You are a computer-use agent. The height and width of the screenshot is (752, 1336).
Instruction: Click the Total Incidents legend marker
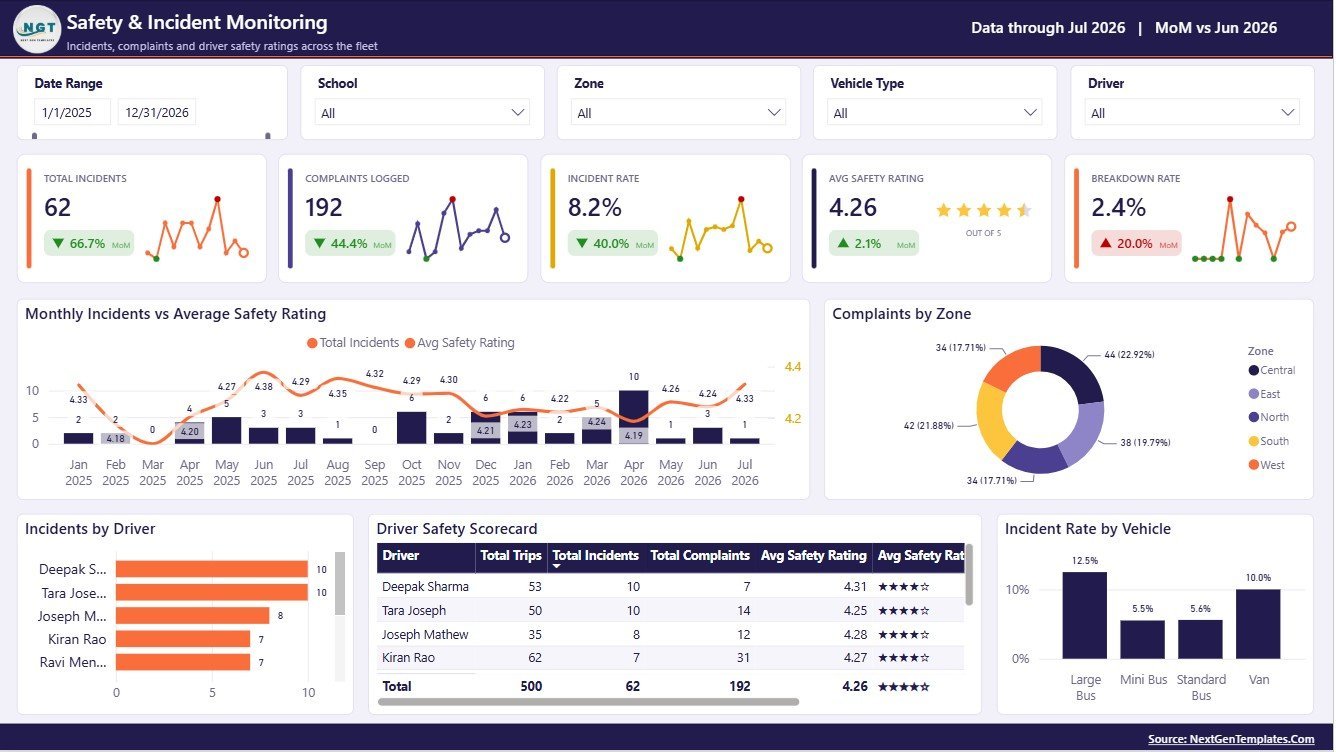pos(312,343)
